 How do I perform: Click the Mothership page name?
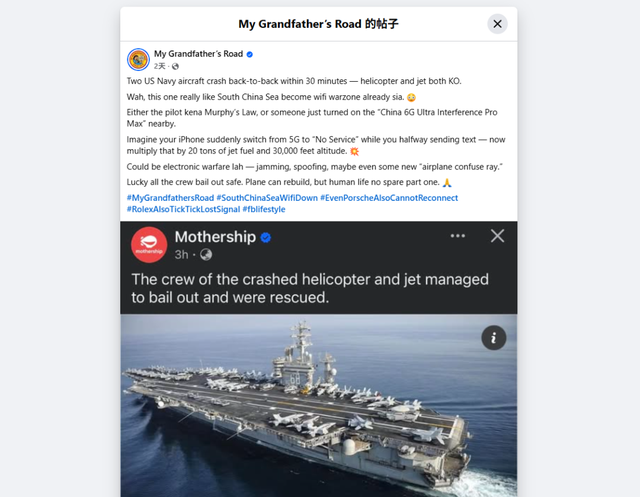[x=215, y=237]
